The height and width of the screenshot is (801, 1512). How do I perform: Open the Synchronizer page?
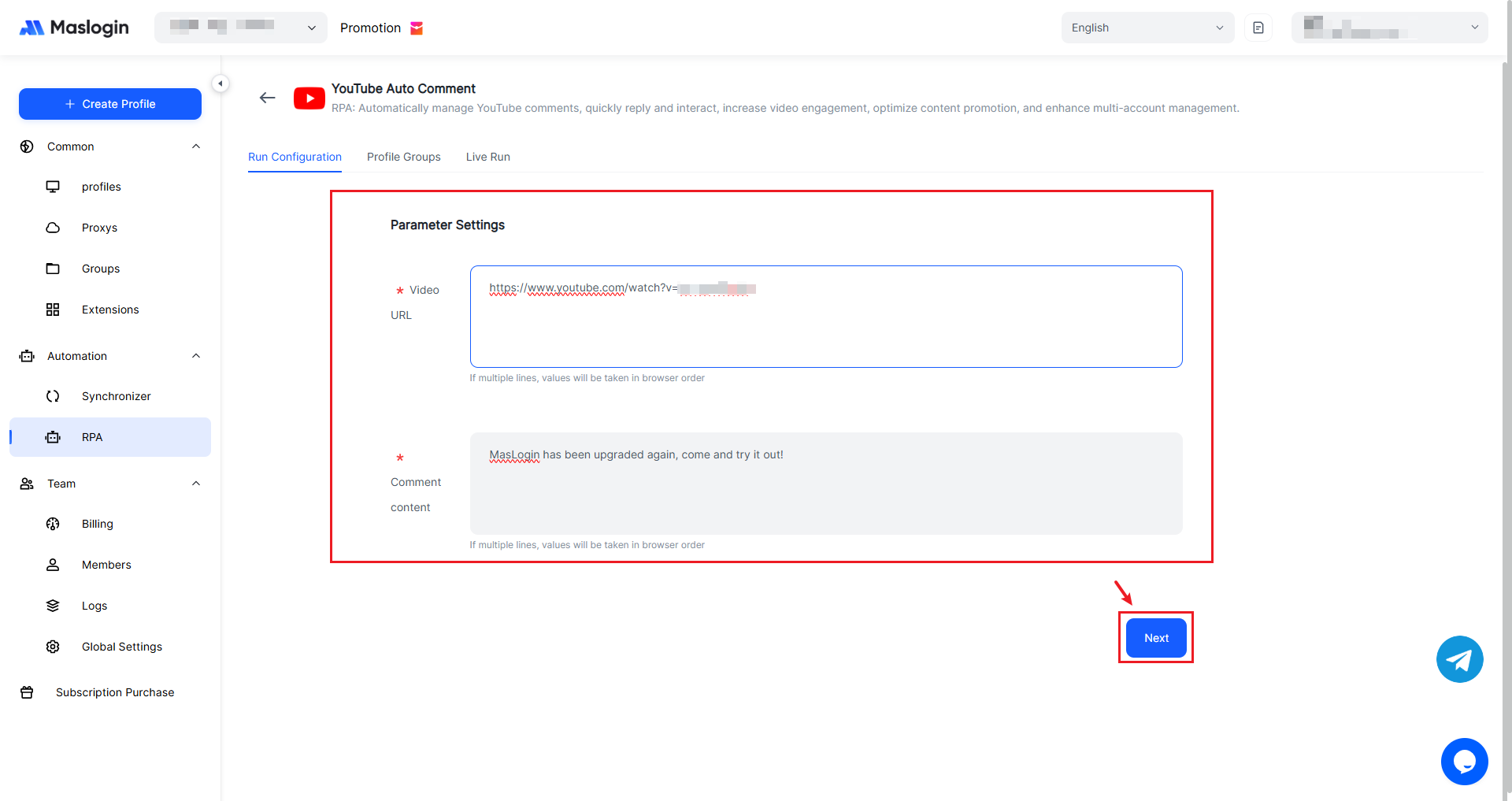pyautogui.click(x=116, y=396)
